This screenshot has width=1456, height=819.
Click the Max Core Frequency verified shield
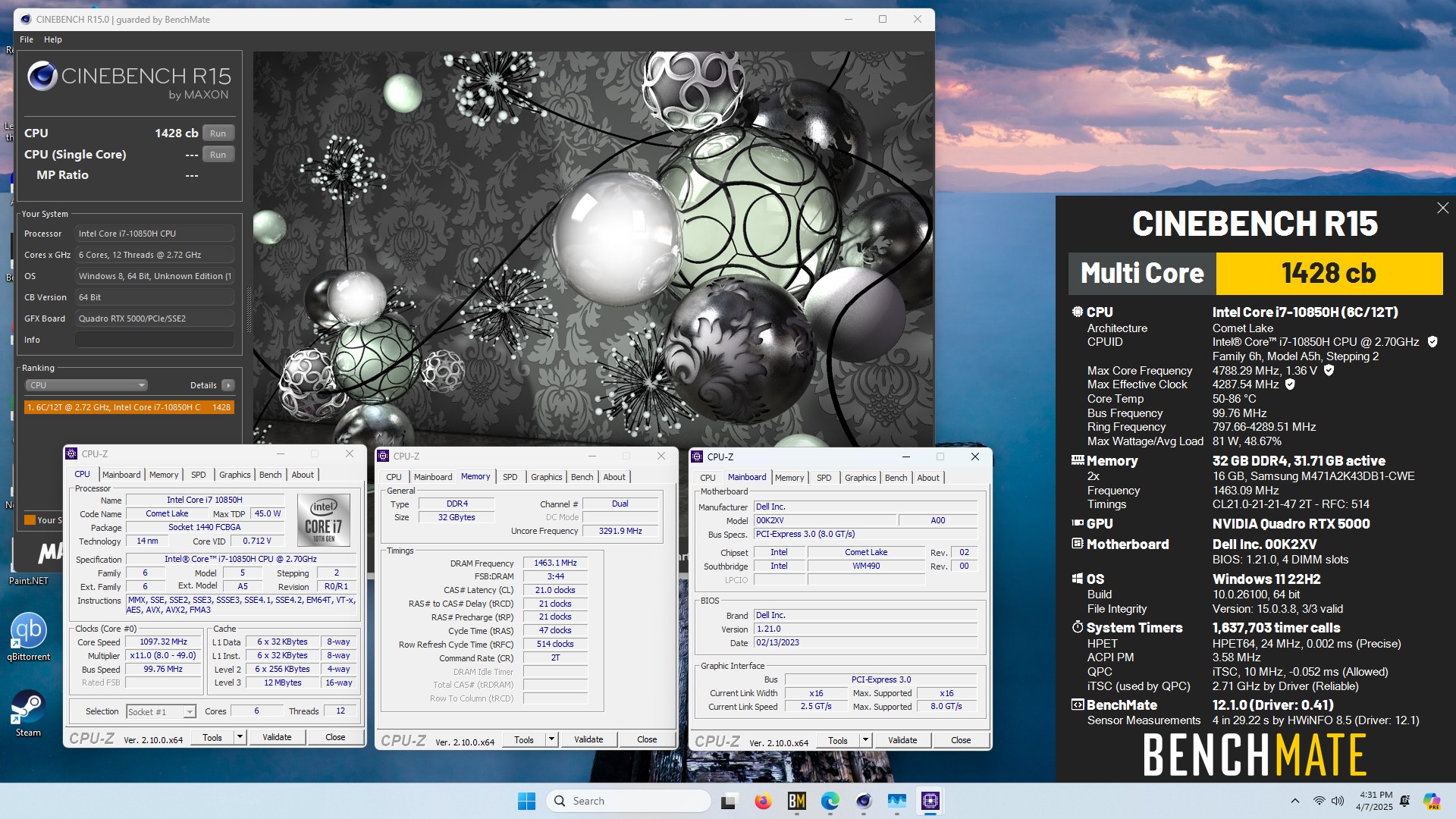point(1329,371)
